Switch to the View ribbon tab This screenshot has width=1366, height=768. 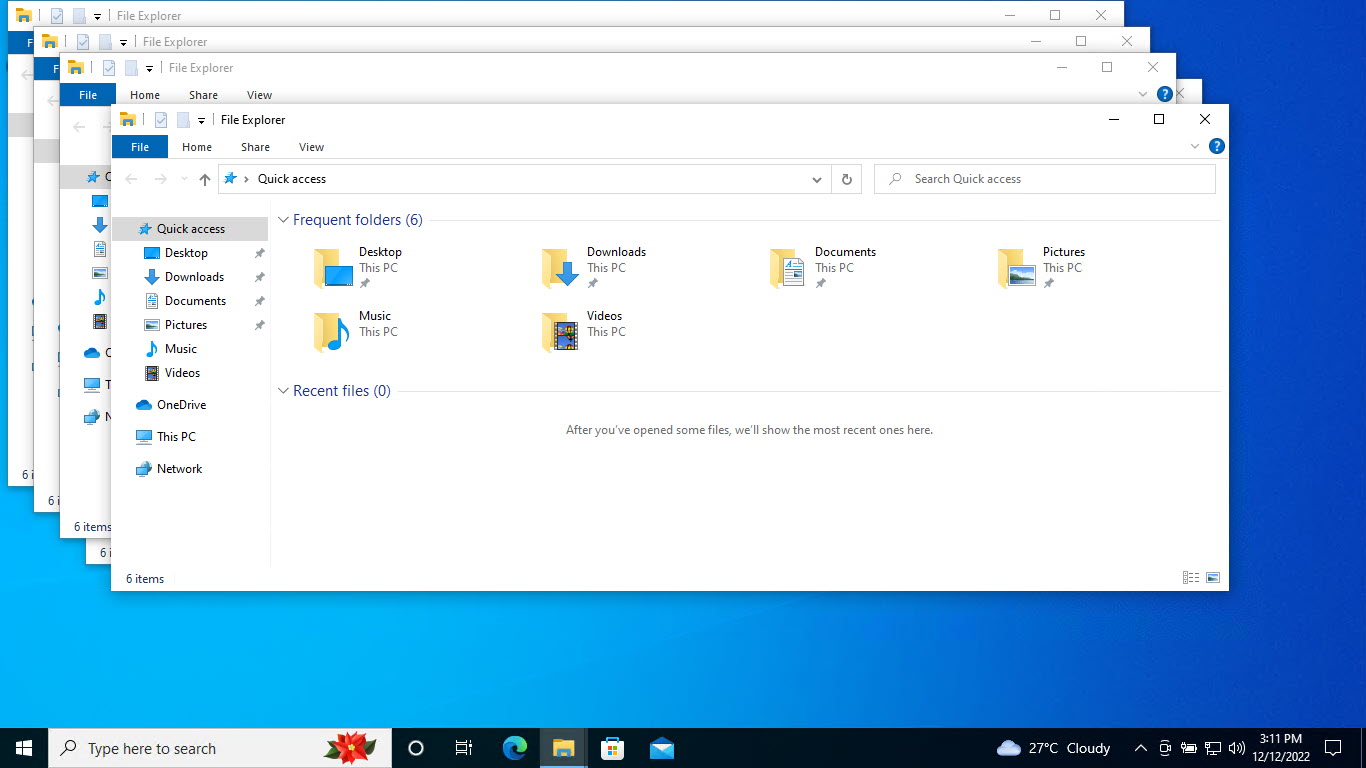point(310,146)
